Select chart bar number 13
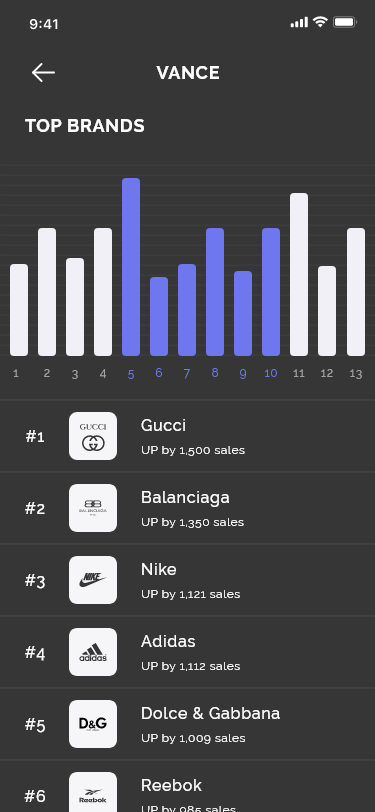 coord(356,292)
